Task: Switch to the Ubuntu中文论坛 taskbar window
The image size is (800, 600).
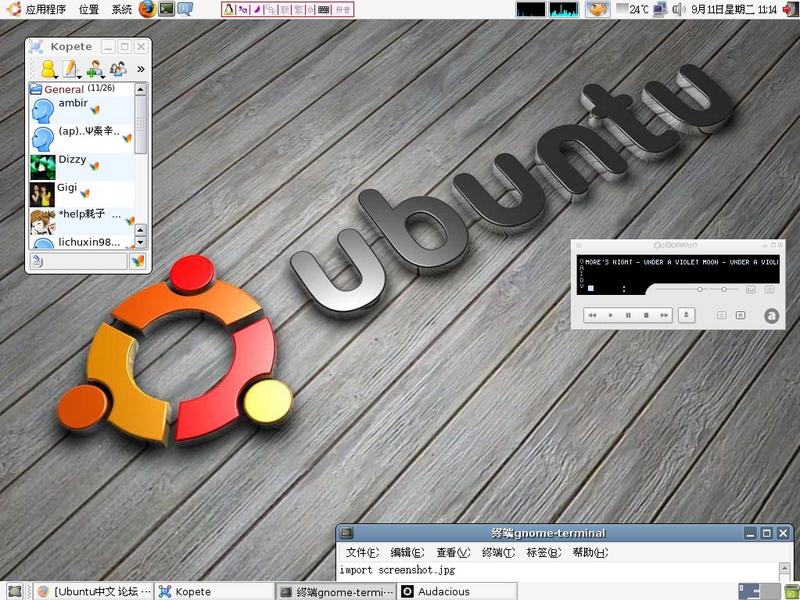Action: (94, 591)
